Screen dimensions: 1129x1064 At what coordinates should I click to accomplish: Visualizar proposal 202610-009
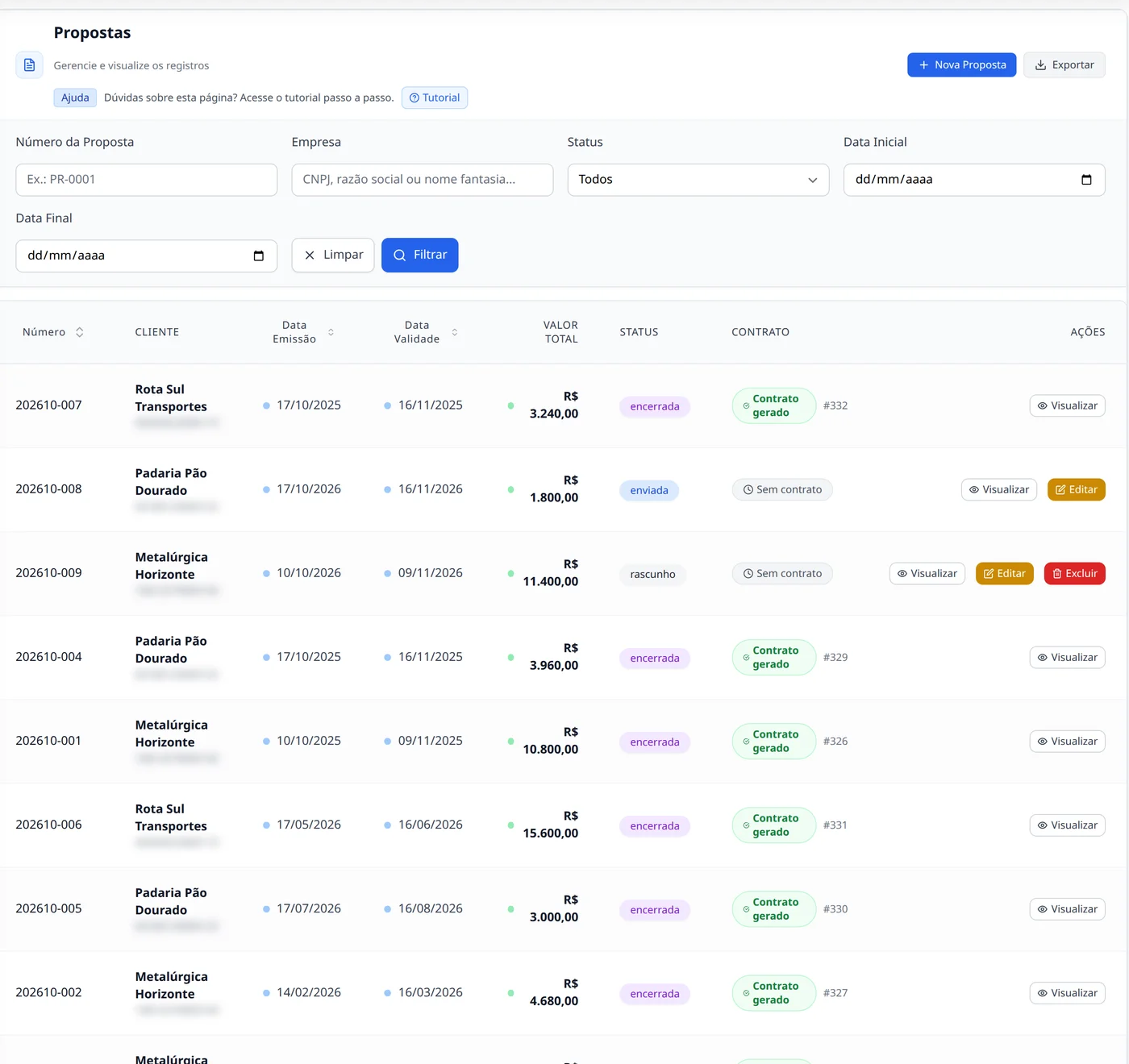(927, 573)
